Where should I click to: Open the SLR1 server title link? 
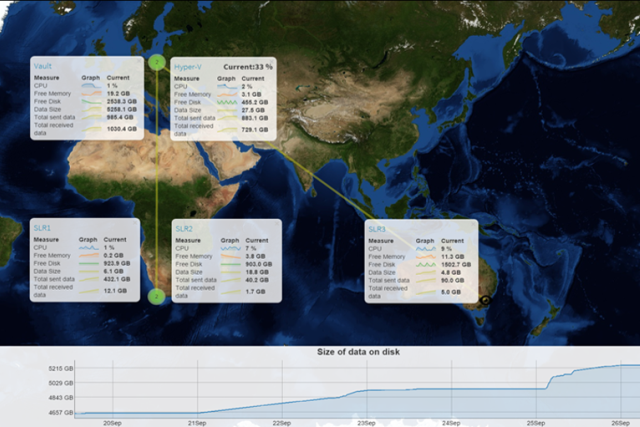pyautogui.click(x=41, y=229)
